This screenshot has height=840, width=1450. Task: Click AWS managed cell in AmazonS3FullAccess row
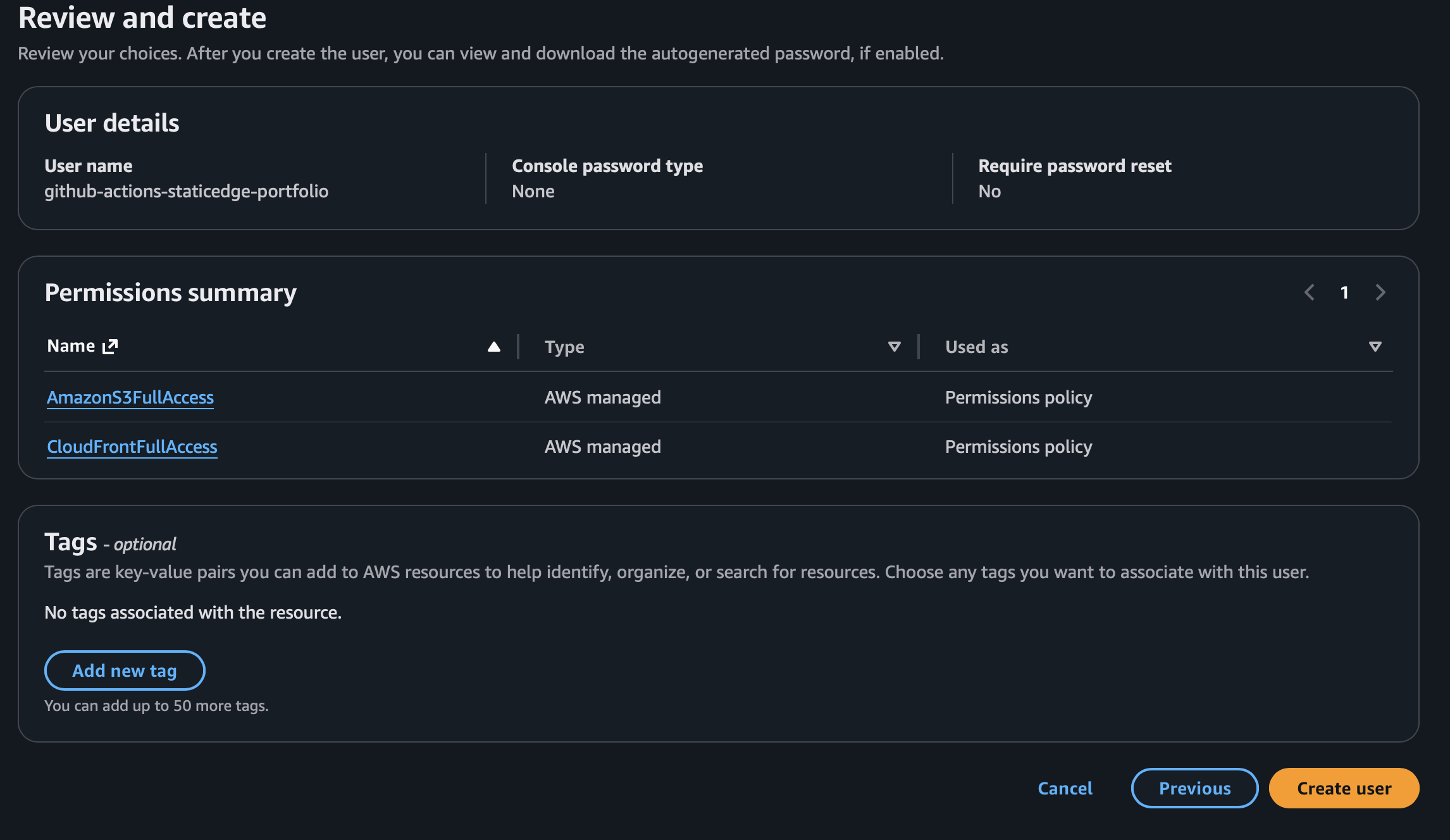(x=602, y=397)
